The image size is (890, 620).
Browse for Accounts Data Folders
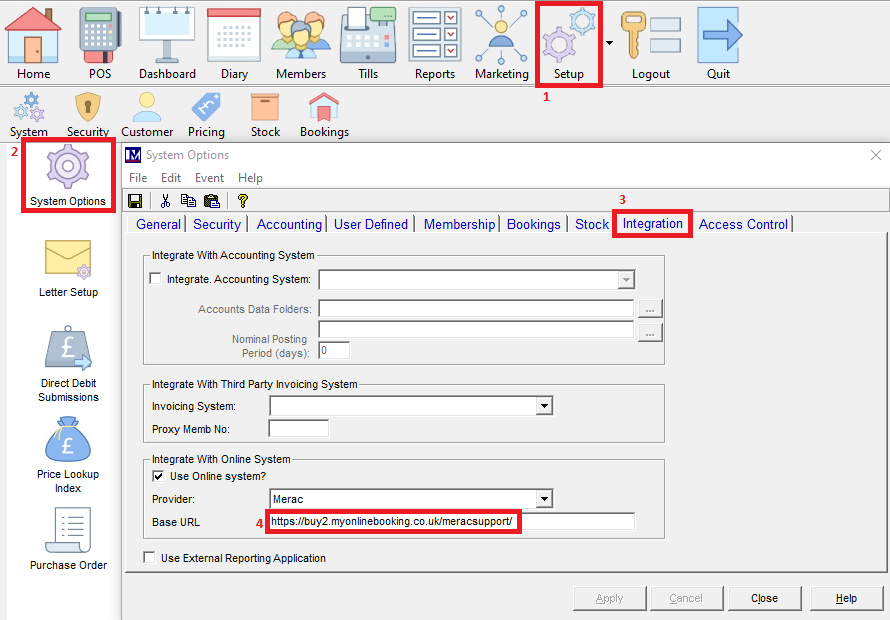650,309
